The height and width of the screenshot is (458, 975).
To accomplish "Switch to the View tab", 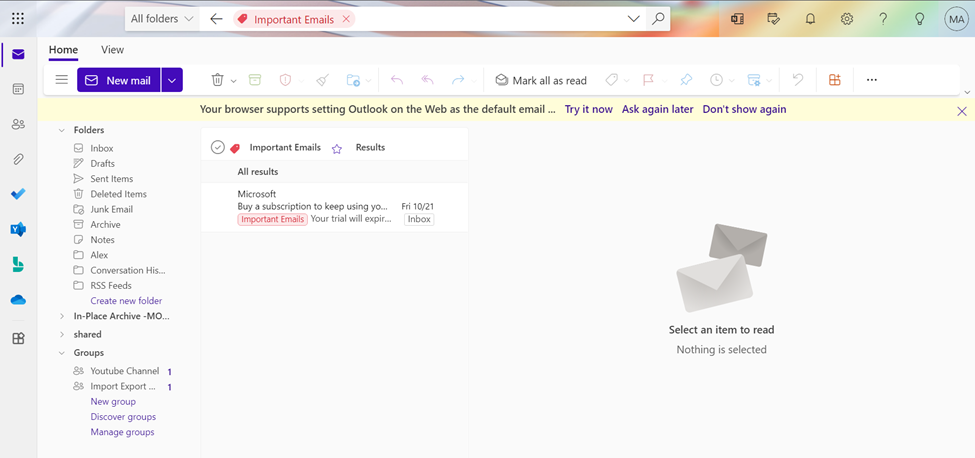I will 113,50.
